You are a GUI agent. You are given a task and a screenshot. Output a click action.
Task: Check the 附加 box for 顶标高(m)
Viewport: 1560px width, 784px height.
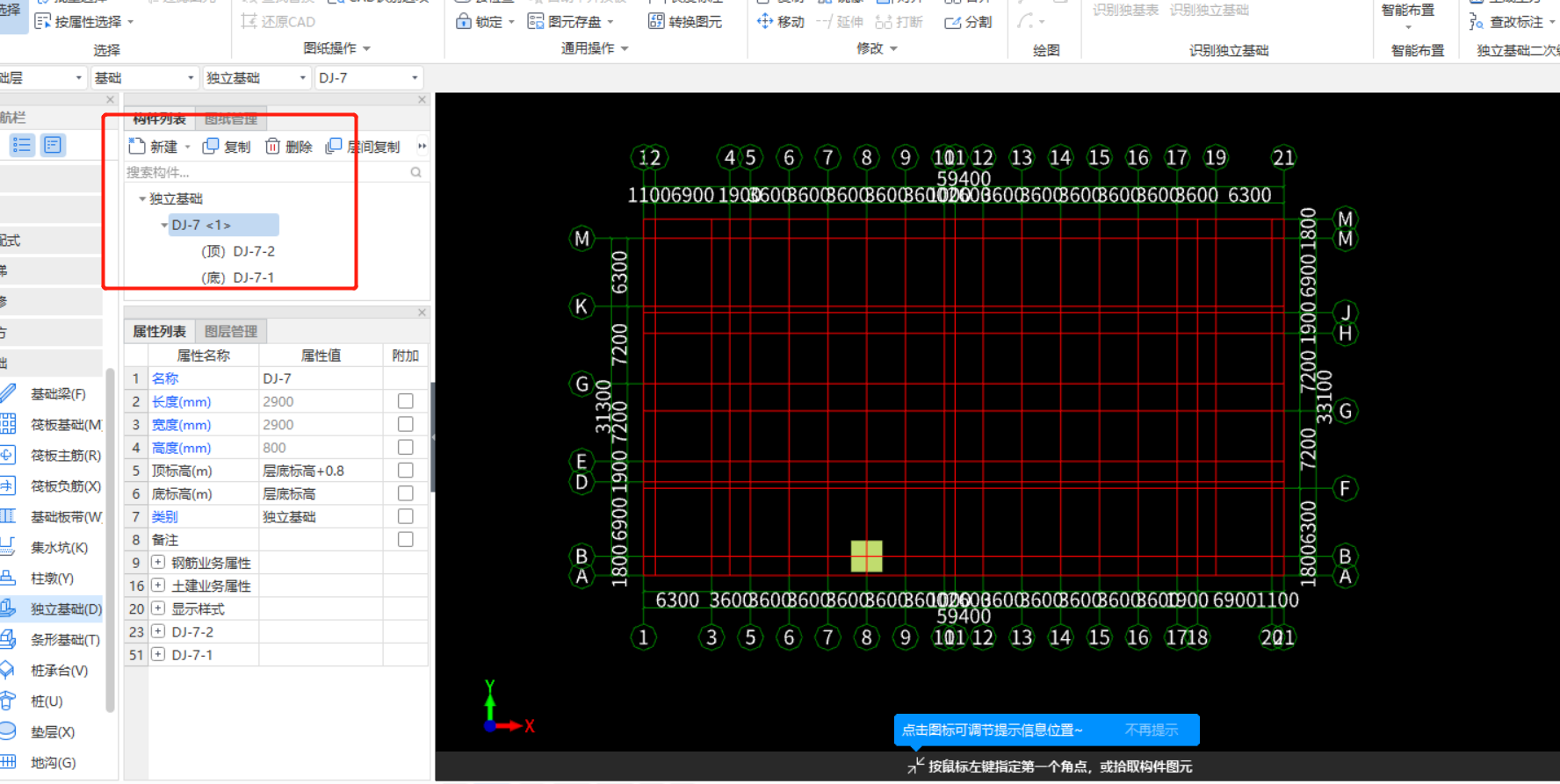coord(405,471)
